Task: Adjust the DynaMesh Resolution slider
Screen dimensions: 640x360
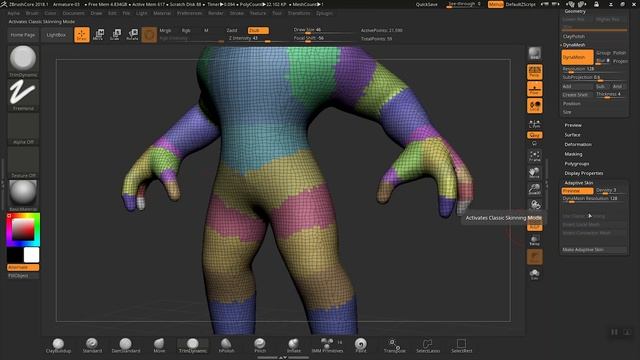Action: click(594, 69)
